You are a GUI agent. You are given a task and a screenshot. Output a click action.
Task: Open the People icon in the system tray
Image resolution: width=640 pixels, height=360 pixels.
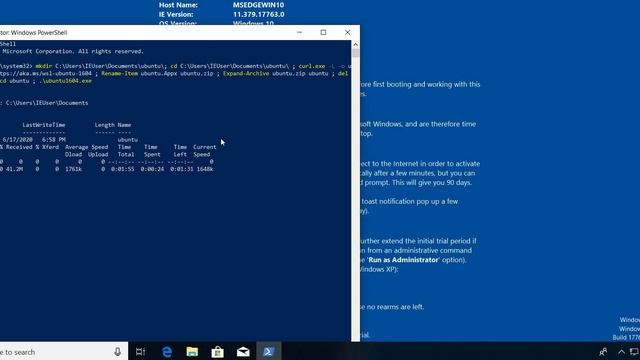603,351
